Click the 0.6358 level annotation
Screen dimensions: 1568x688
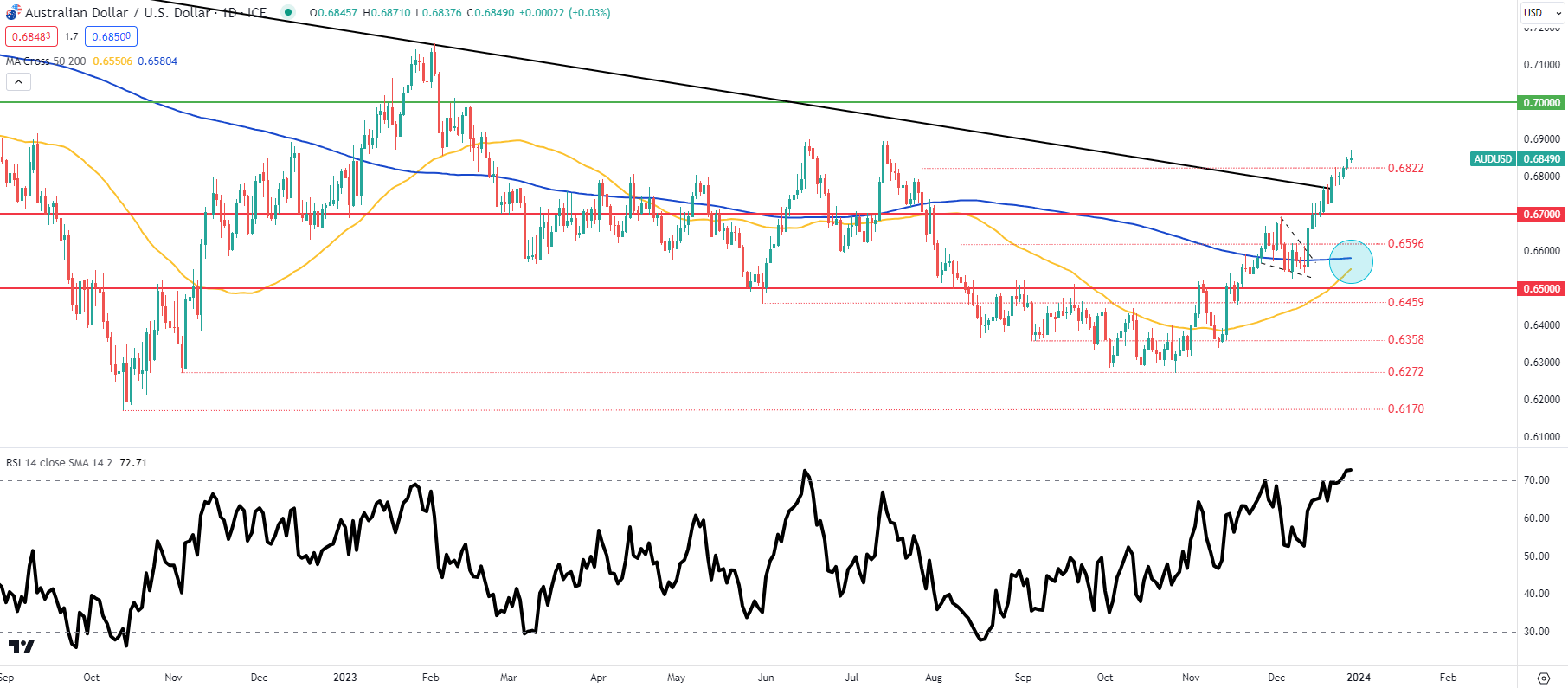click(x=1406, y=339)
